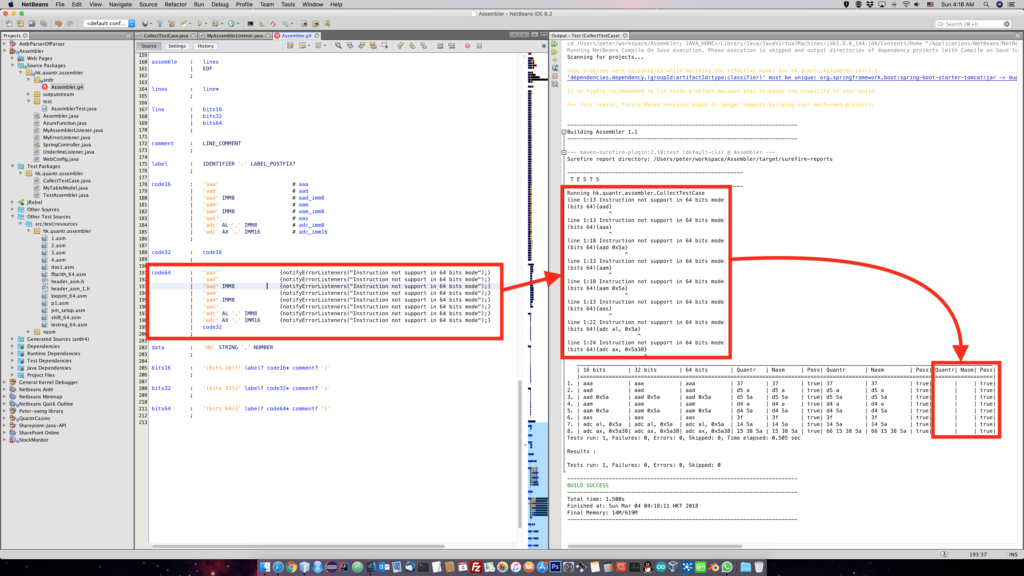Toggle rectangular selection in editor toolbar
Screen dimensions: 1024x576
[x=385, y=46]
